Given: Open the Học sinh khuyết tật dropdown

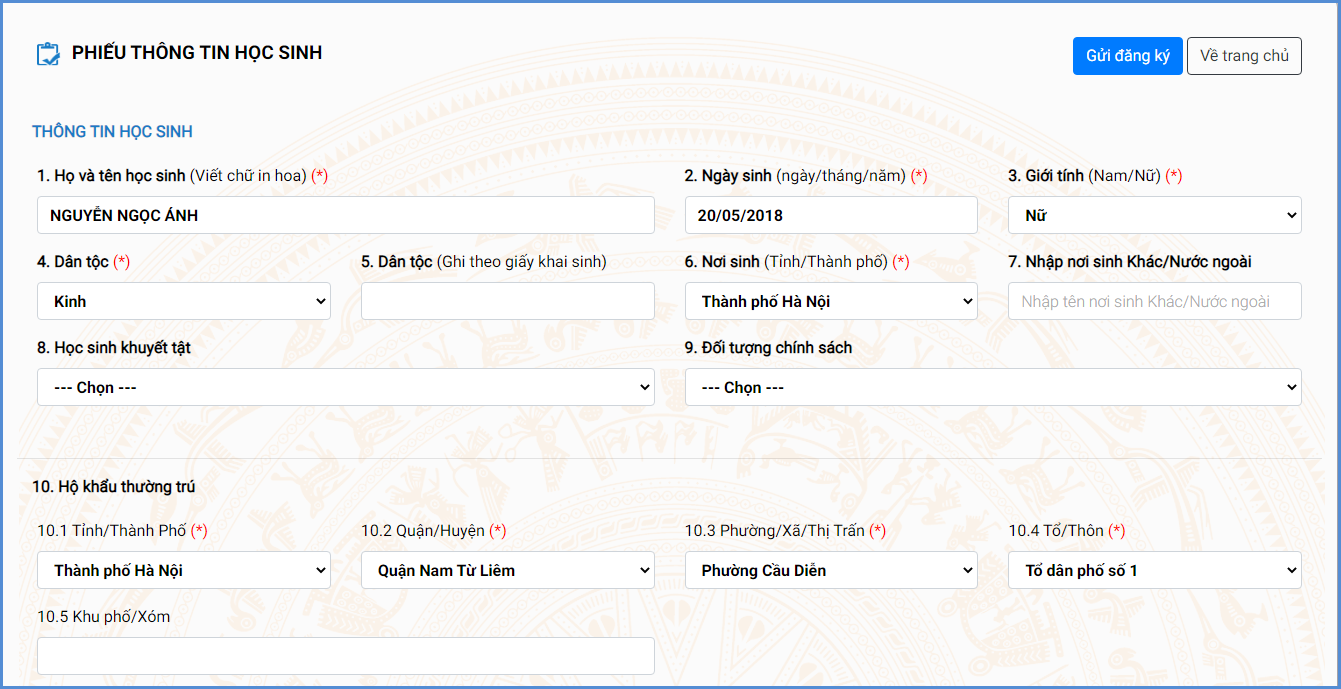Looking at the screenshot, I should click(345, 387).
